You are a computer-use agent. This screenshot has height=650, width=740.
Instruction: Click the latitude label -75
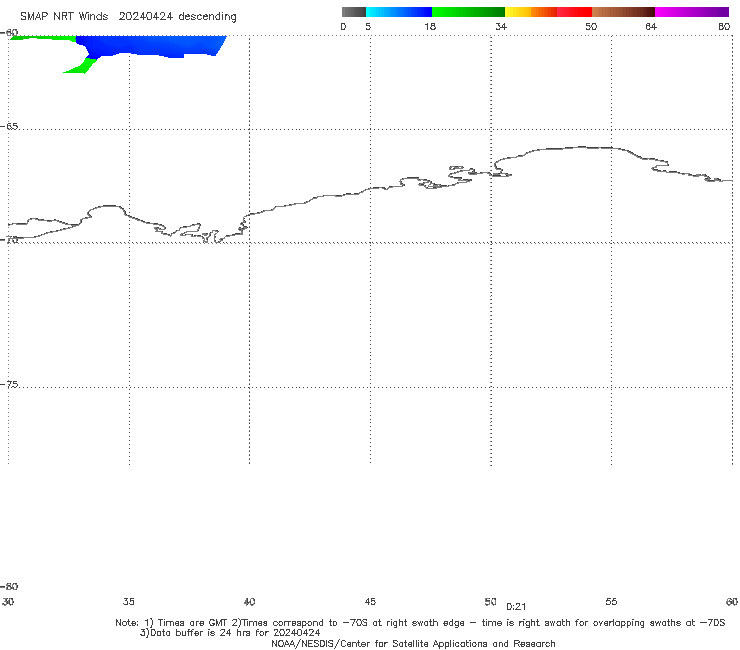click(9, 384)
